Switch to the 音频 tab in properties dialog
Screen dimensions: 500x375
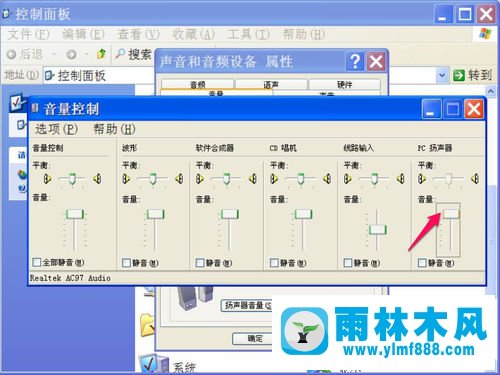pyautogui.click(x=198, y=85)
